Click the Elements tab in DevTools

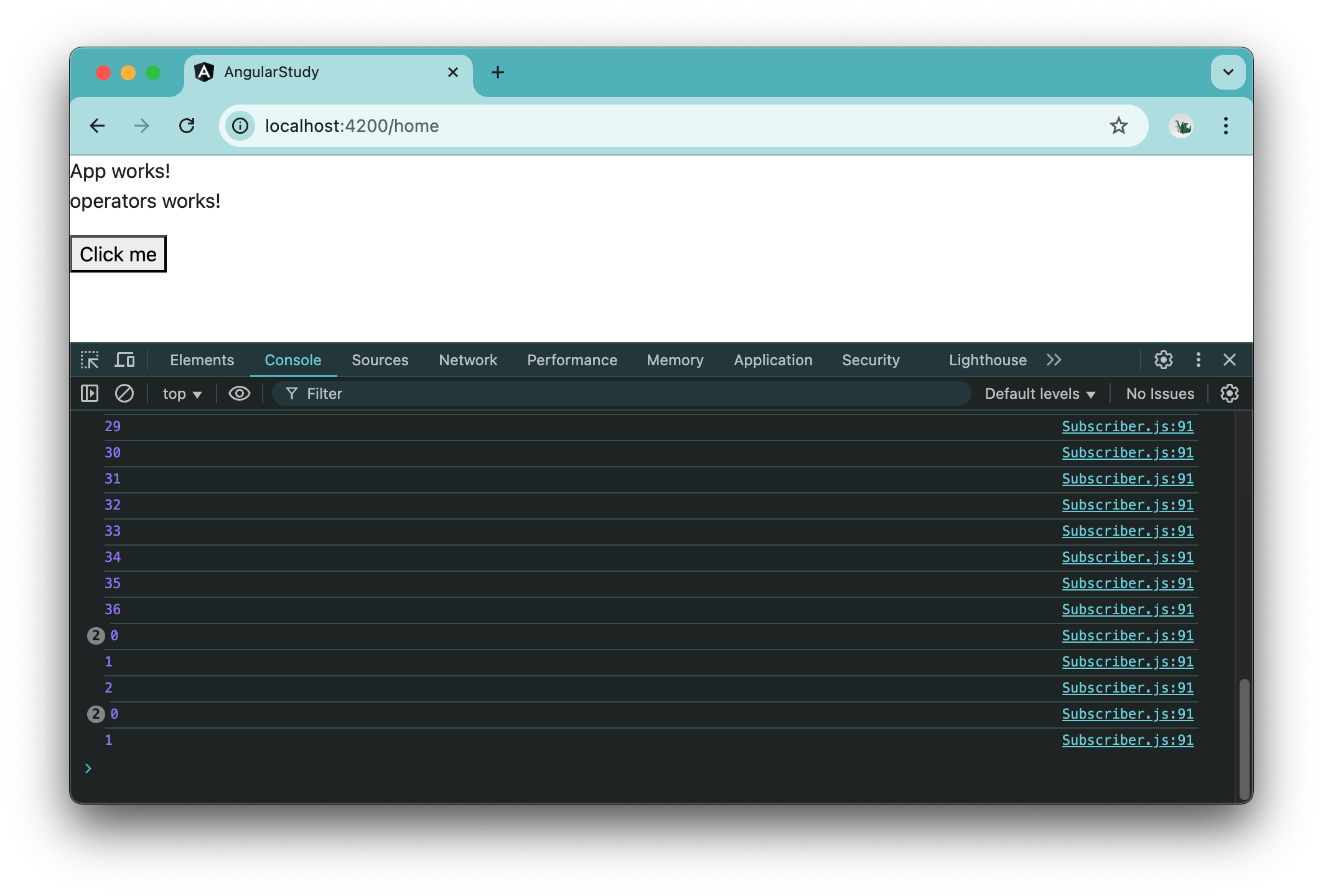[x=202, y=360]
